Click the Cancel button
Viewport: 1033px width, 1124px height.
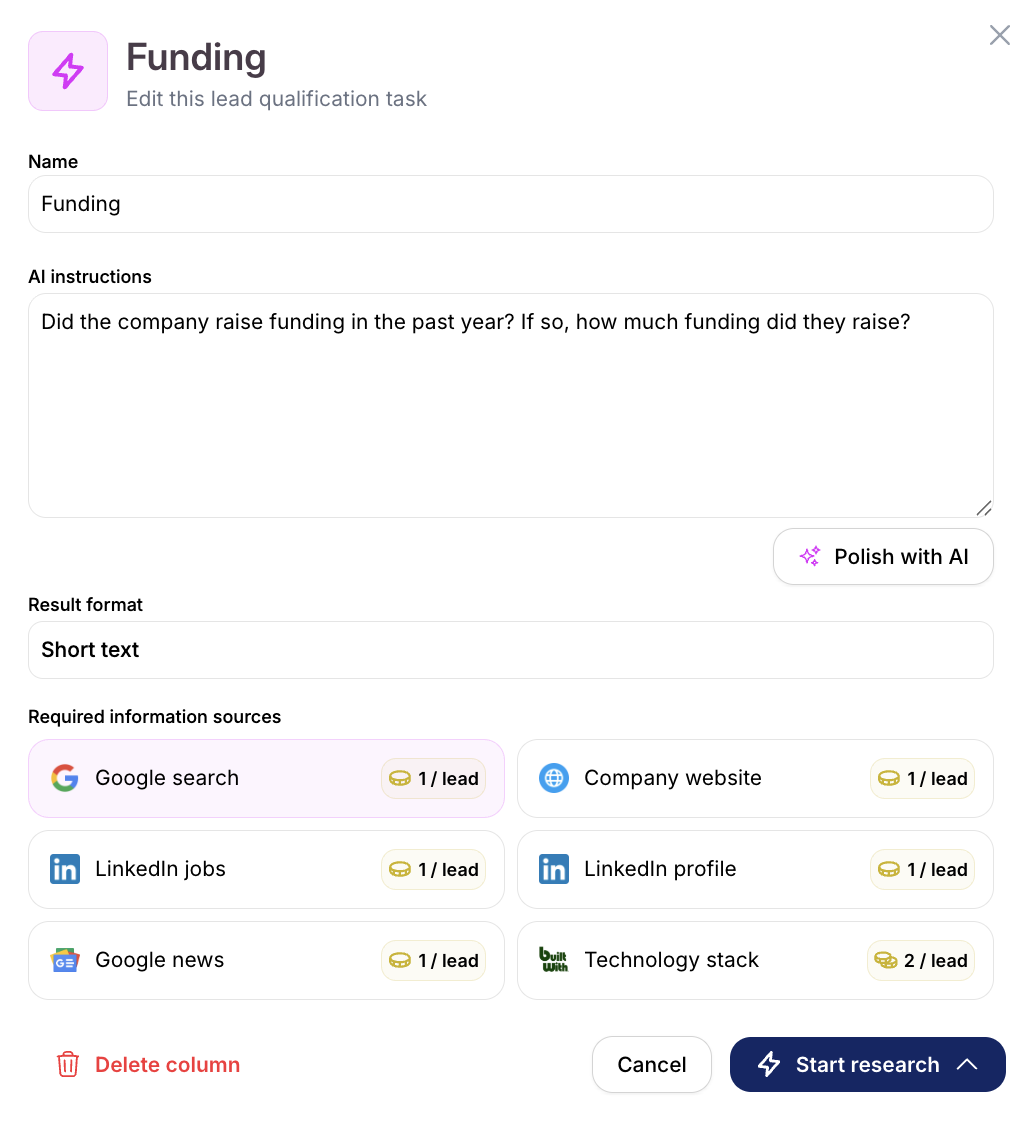point(652,1064)
